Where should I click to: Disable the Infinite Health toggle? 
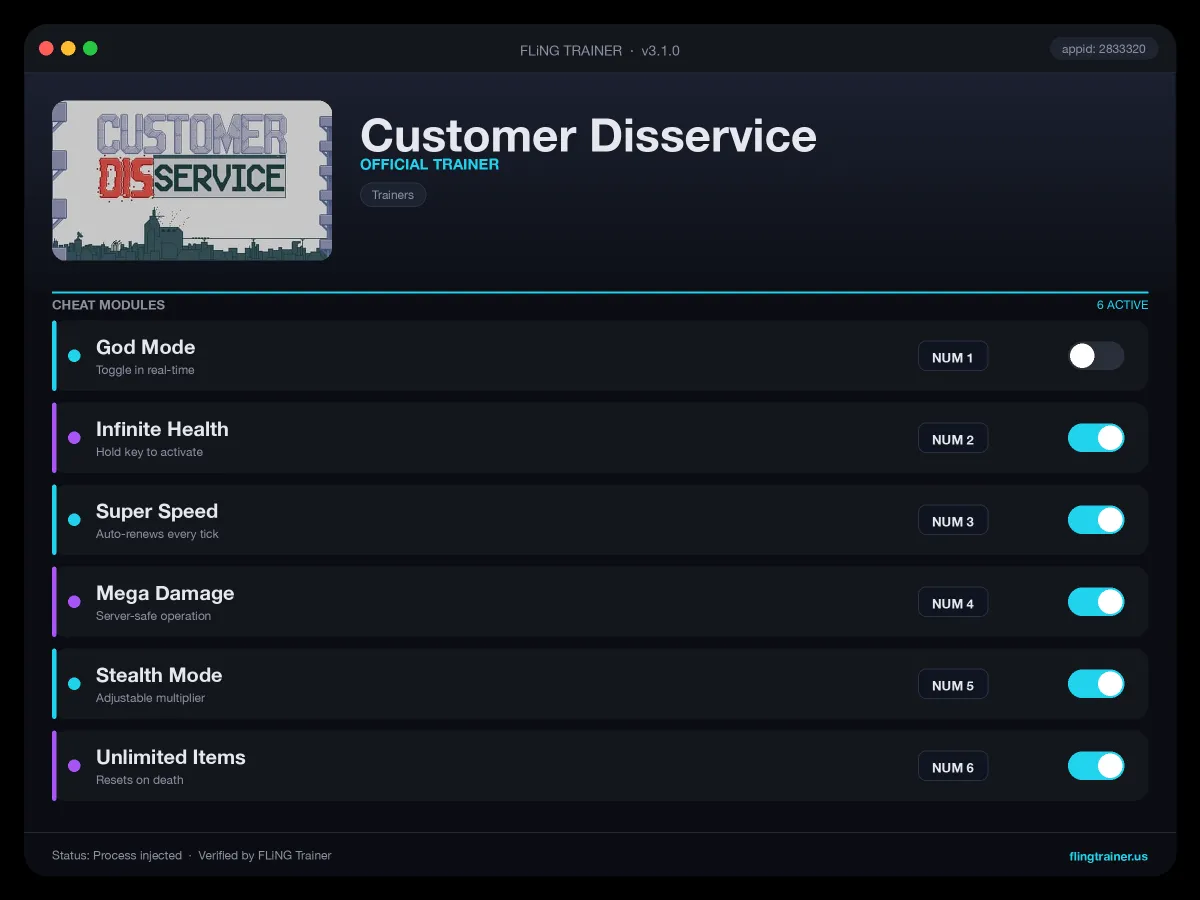(1096, 438)
